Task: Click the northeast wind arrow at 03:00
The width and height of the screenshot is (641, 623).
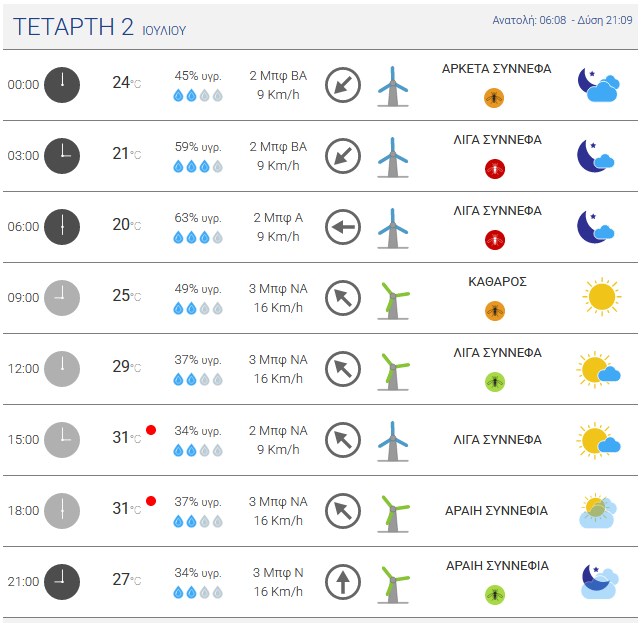Action: pyautogui.click(x=343, y=156)
